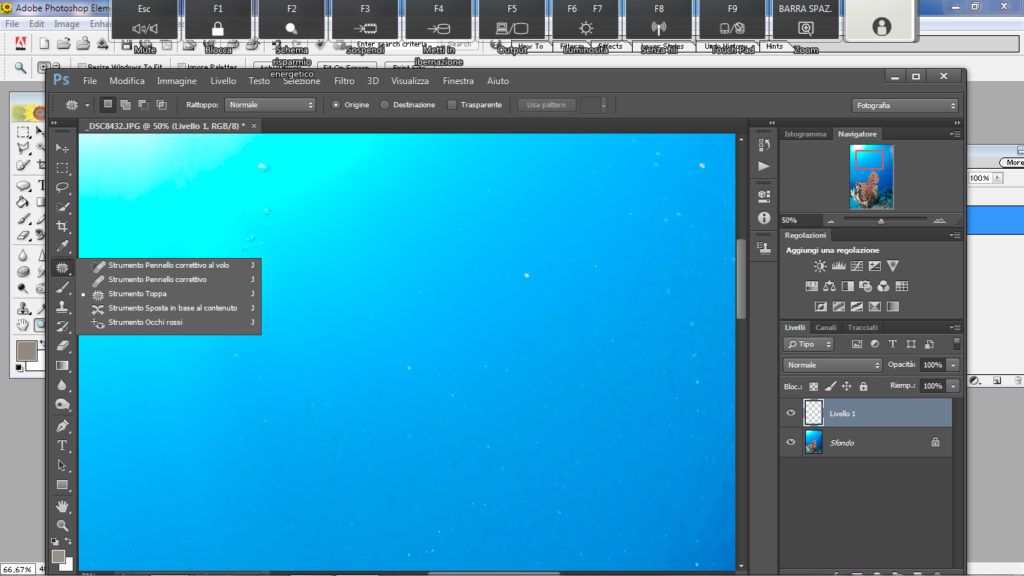Choose the Horizontal Type tool
The image size is (1024, 576).
(62, 446)
